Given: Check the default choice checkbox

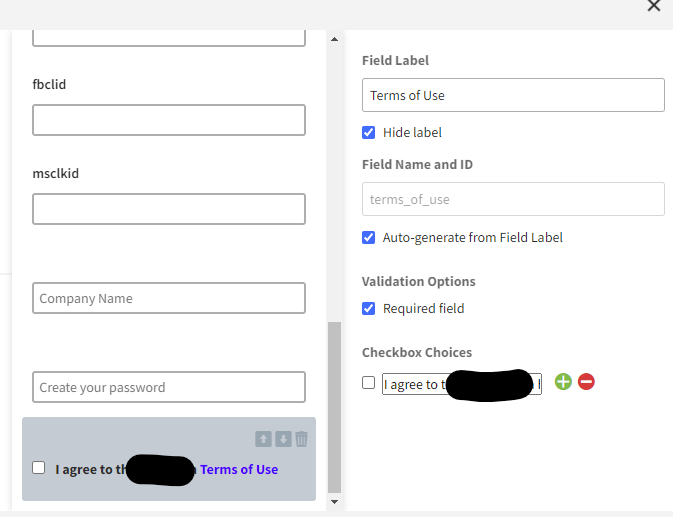Looking at the screenshot, I should click(368, 382).
